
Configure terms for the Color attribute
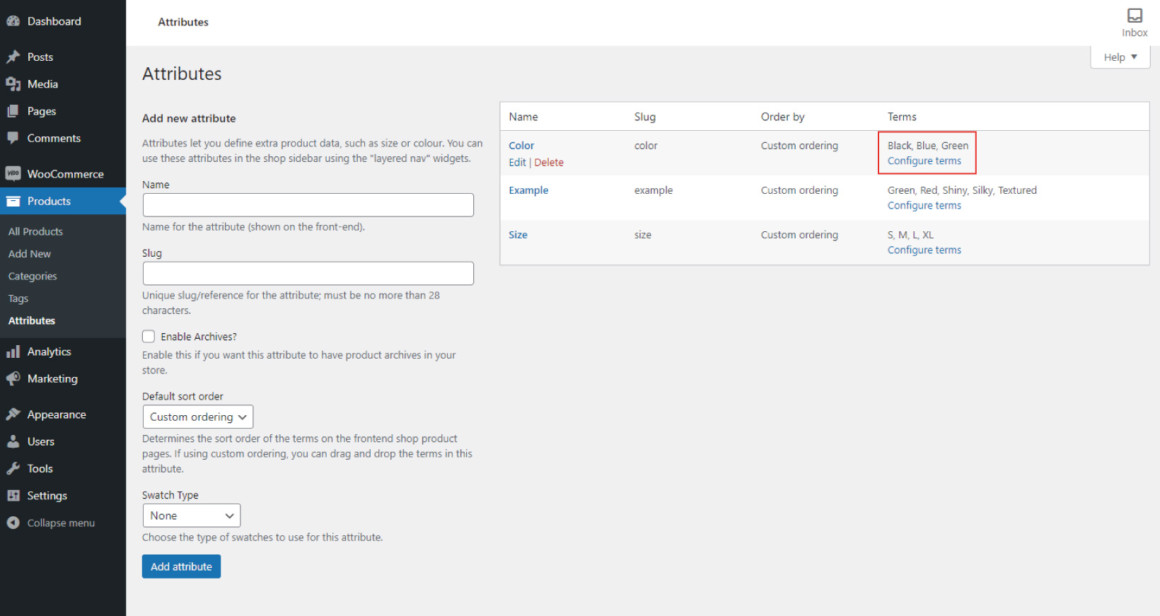point(924,160)
